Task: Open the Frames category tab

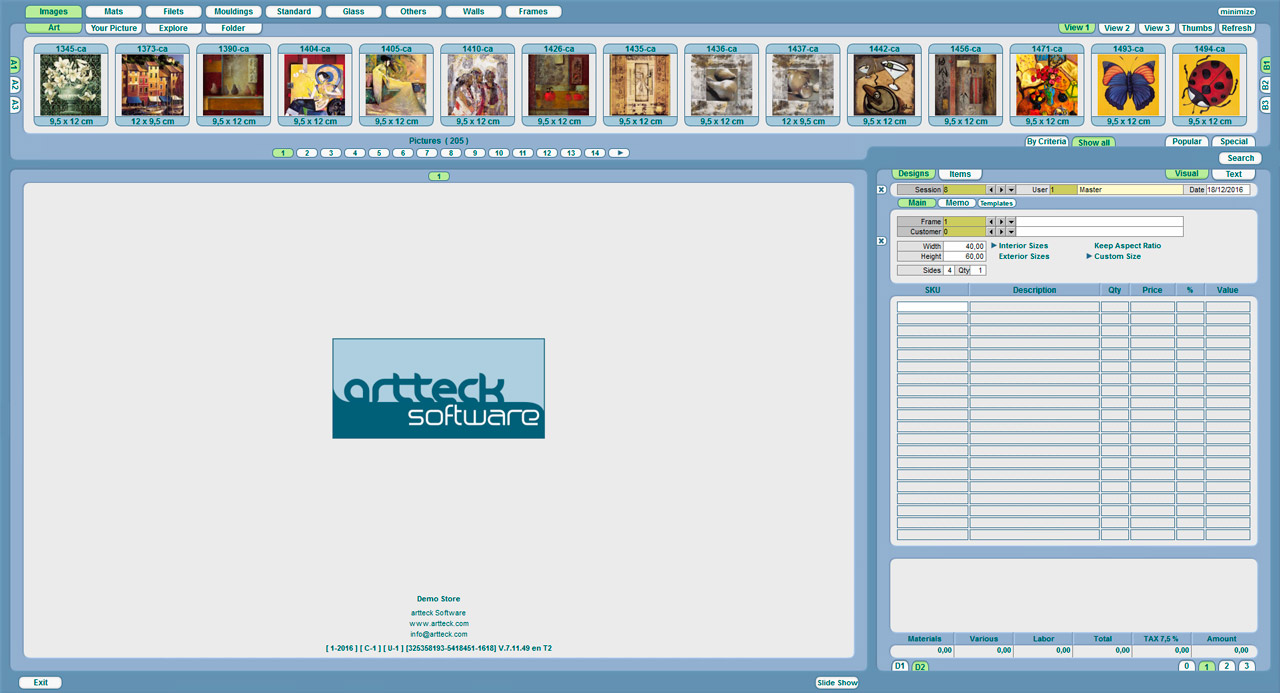Action: tap(533, 12)
